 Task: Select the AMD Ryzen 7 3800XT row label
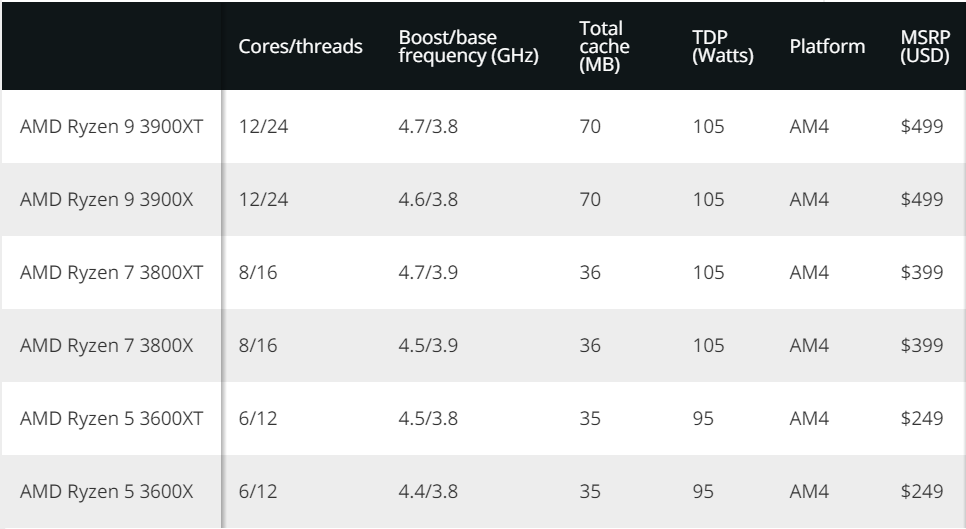click(x=112, y=272)
